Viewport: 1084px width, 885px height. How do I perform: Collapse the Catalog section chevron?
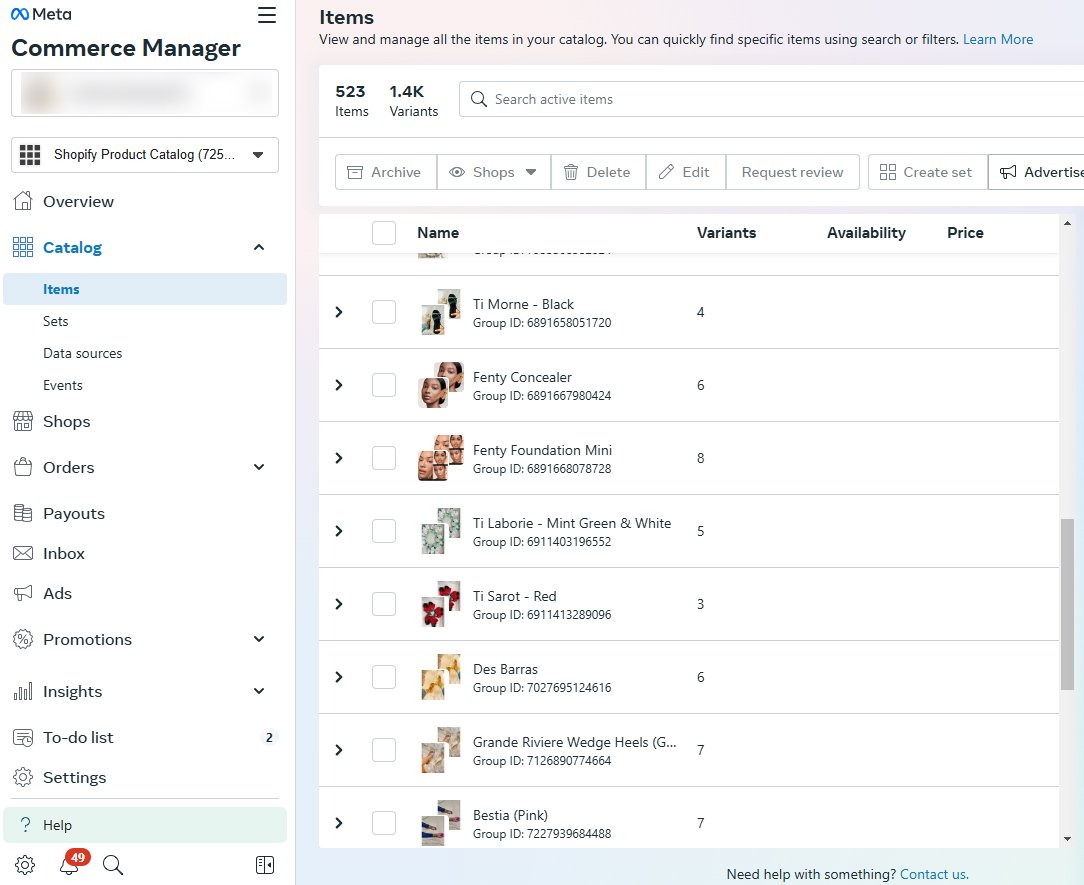(x=259, y=248)
